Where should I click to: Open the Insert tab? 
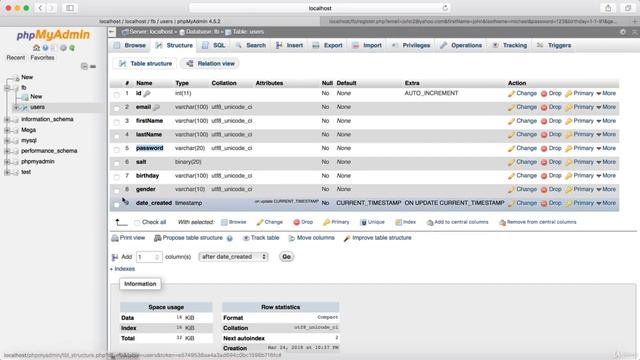[289, 45]
